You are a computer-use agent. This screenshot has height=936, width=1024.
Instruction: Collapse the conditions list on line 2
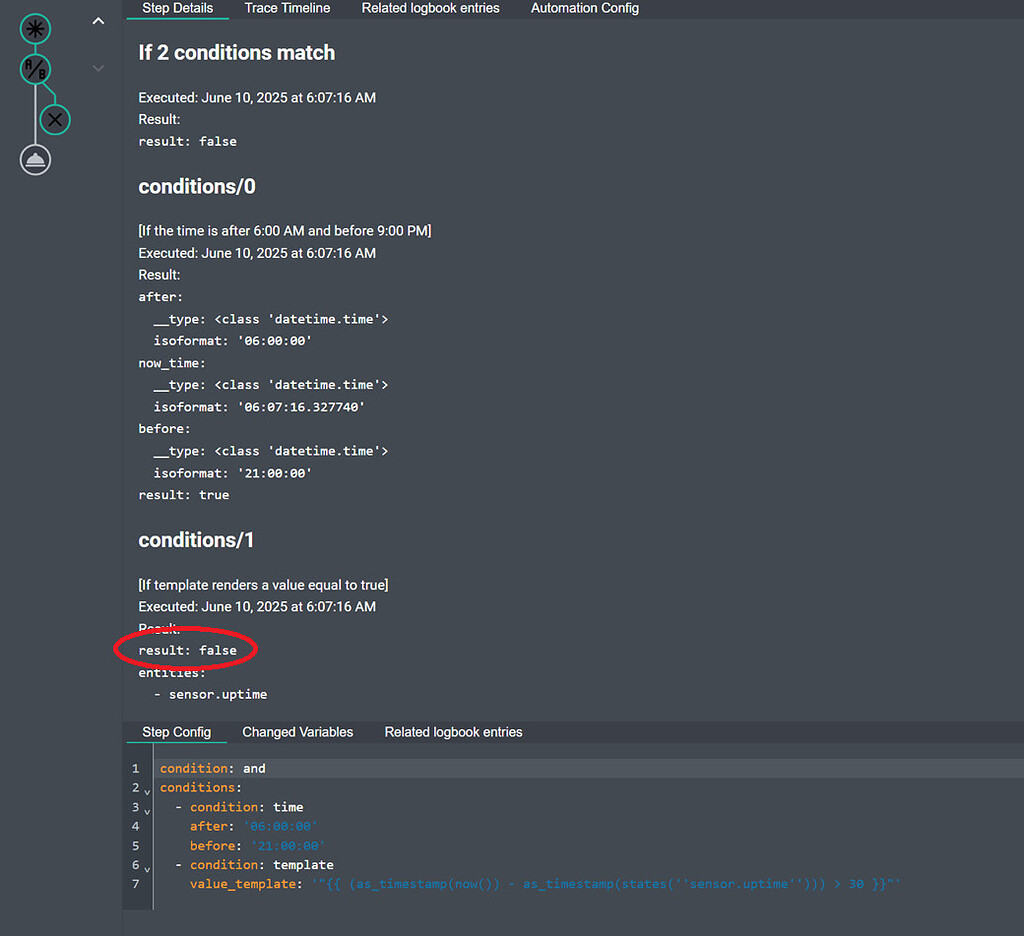pyautogui.click(x=147, y=790)
